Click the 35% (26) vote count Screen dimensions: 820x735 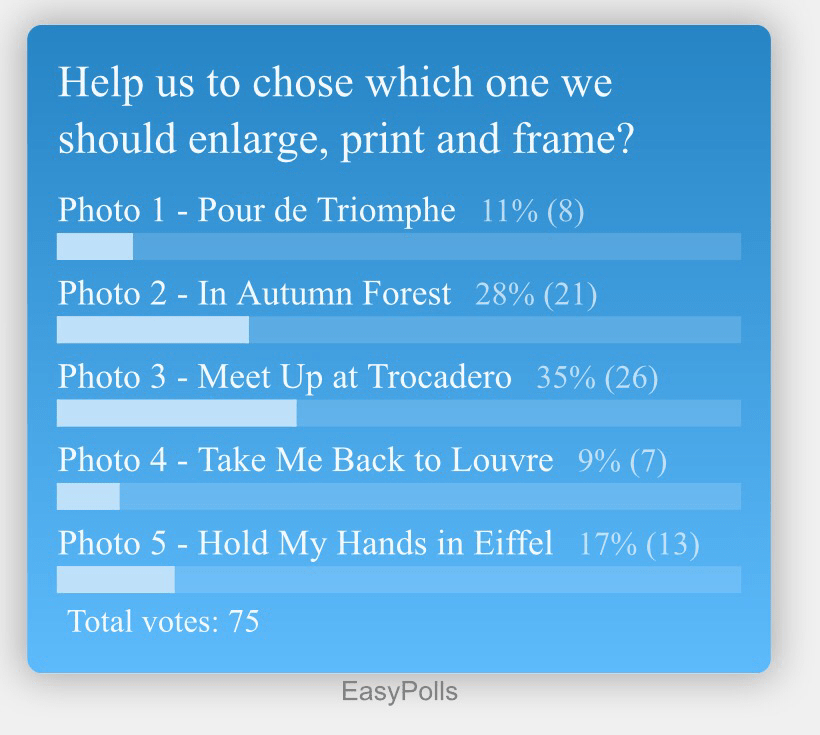pyautogui.click(x=597, y=377)
